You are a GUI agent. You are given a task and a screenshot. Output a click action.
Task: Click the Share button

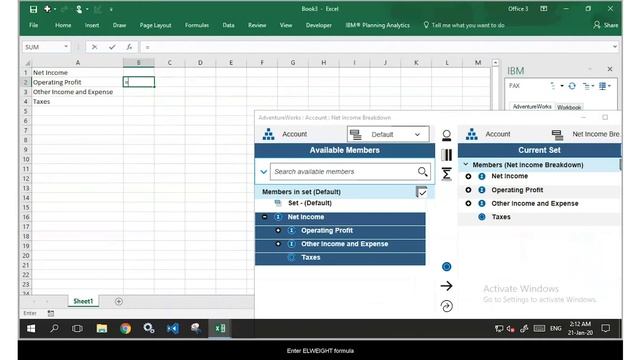click(606, 25)
